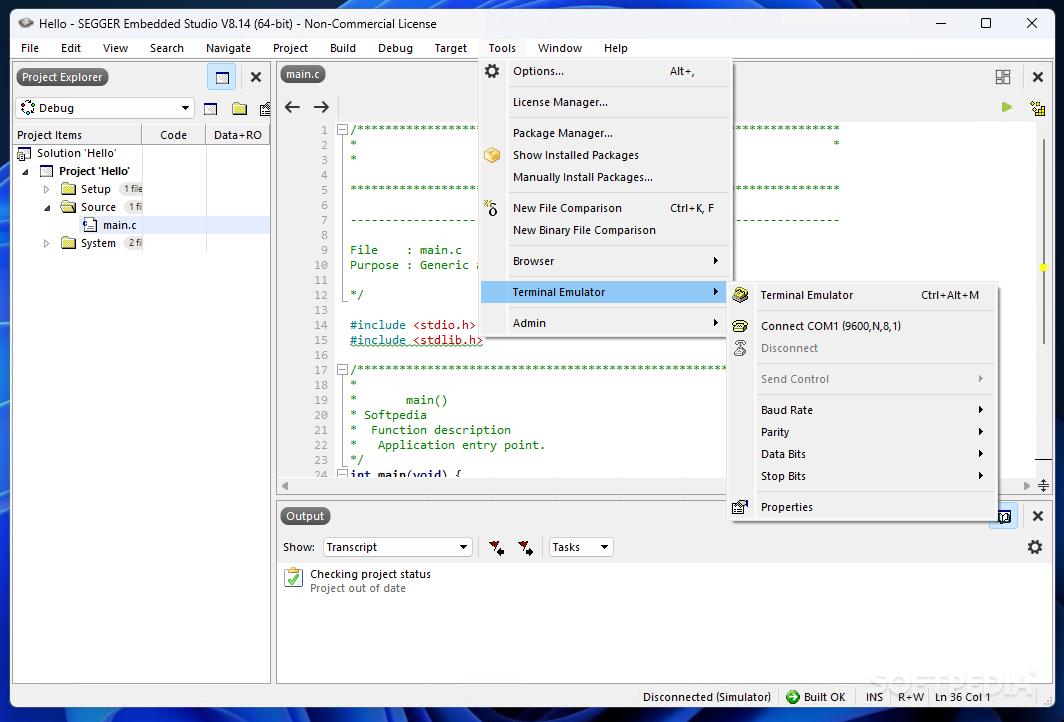
Task: Expand the Setup folder
Action: (x=46, y=189)
